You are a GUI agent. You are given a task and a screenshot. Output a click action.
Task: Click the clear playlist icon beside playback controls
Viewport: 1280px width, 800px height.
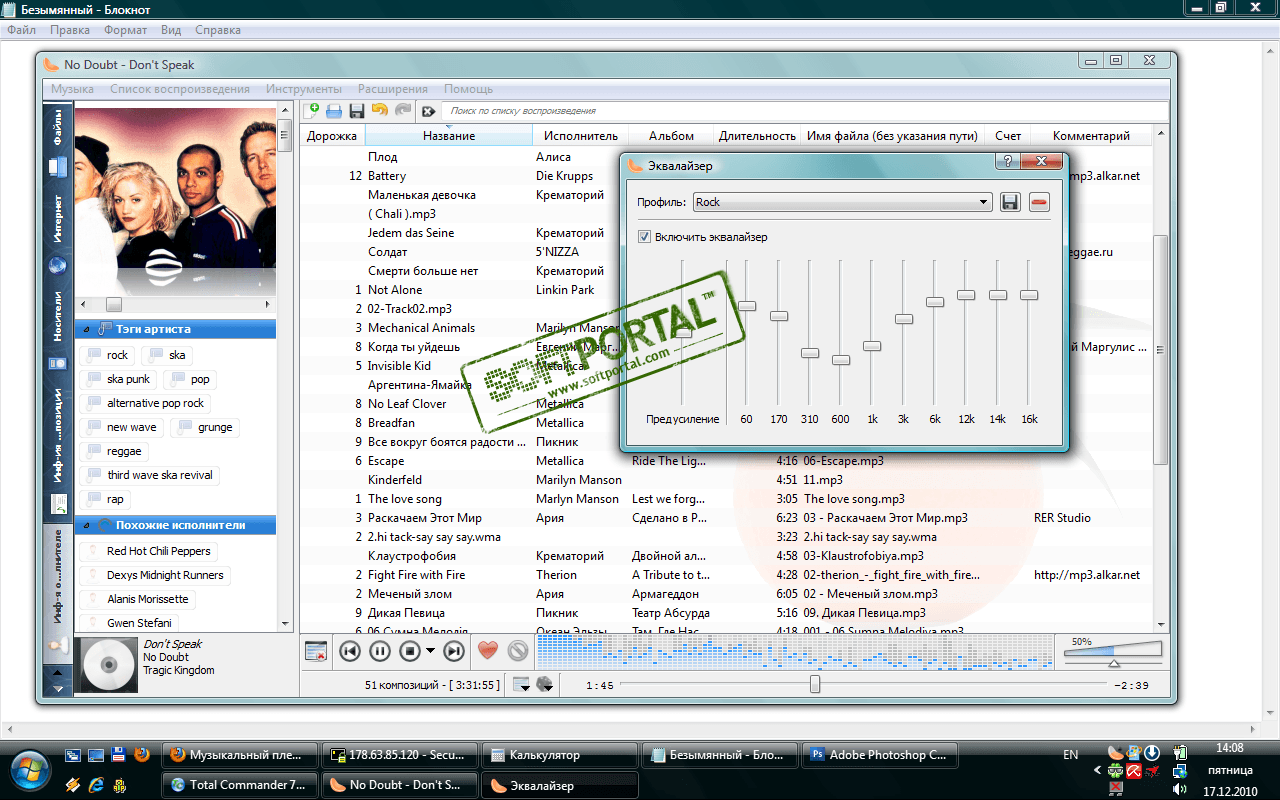coord(316,651)
